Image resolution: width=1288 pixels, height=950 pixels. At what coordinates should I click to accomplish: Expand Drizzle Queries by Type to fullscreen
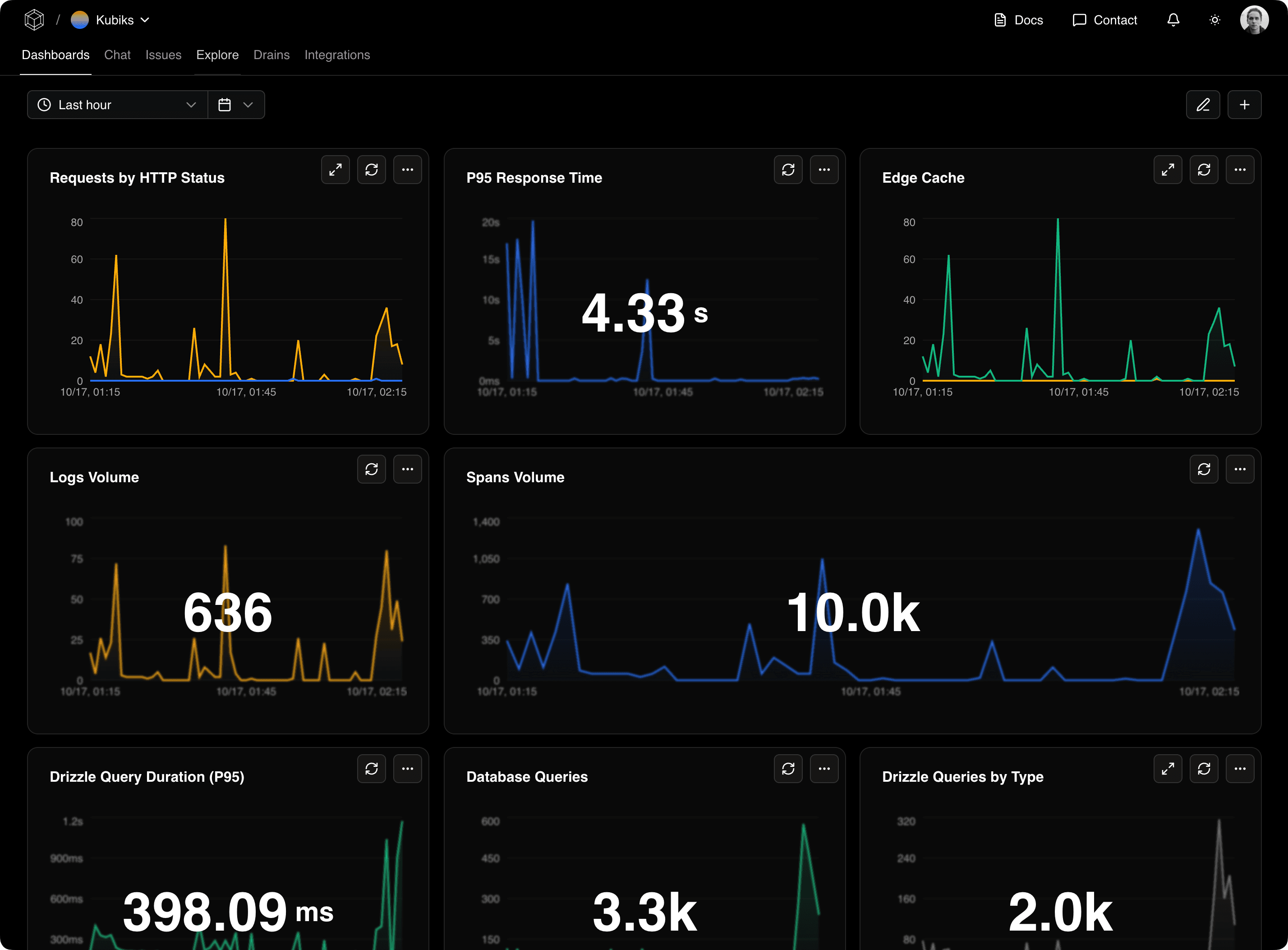[x=1168, y=769]
